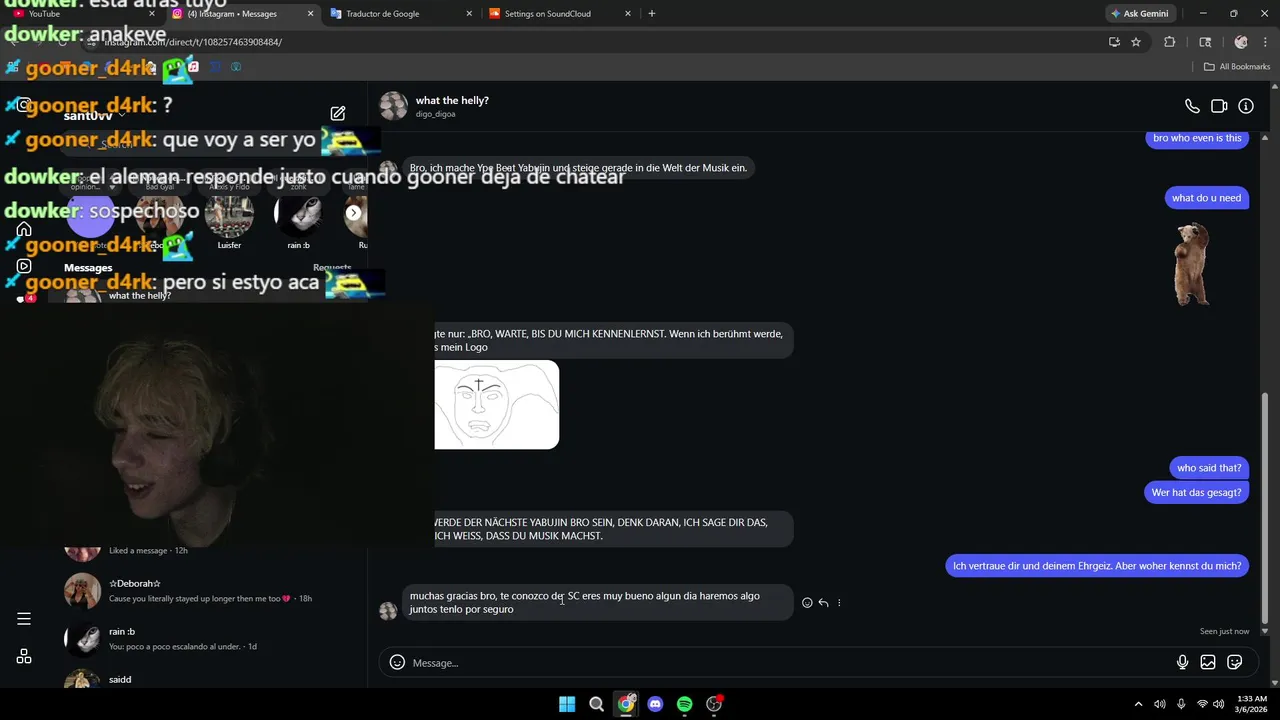This screenshot has width=1280, height=720.
Task: Open Discord from the taskbar
Action: tap(655, 704)
